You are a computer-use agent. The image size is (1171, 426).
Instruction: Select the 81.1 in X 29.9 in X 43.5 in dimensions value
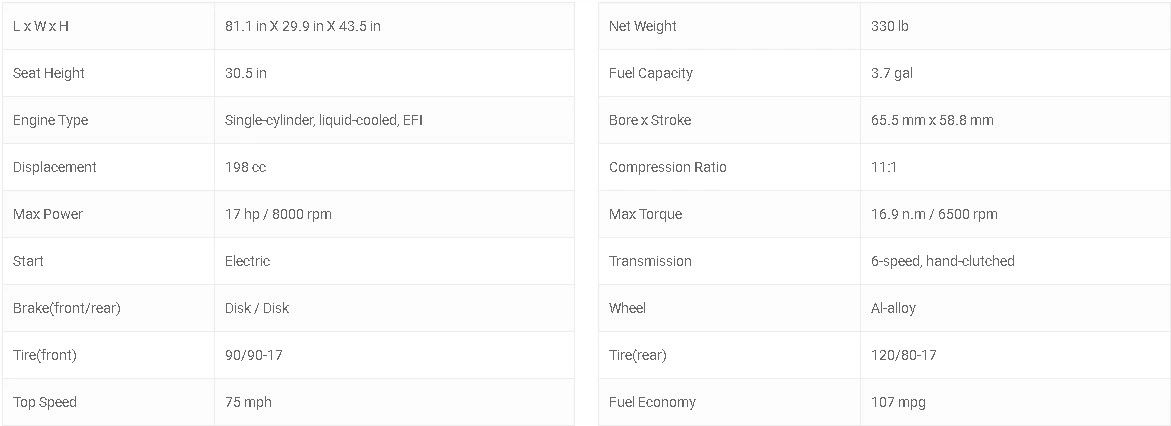click(x=303, y=26)
